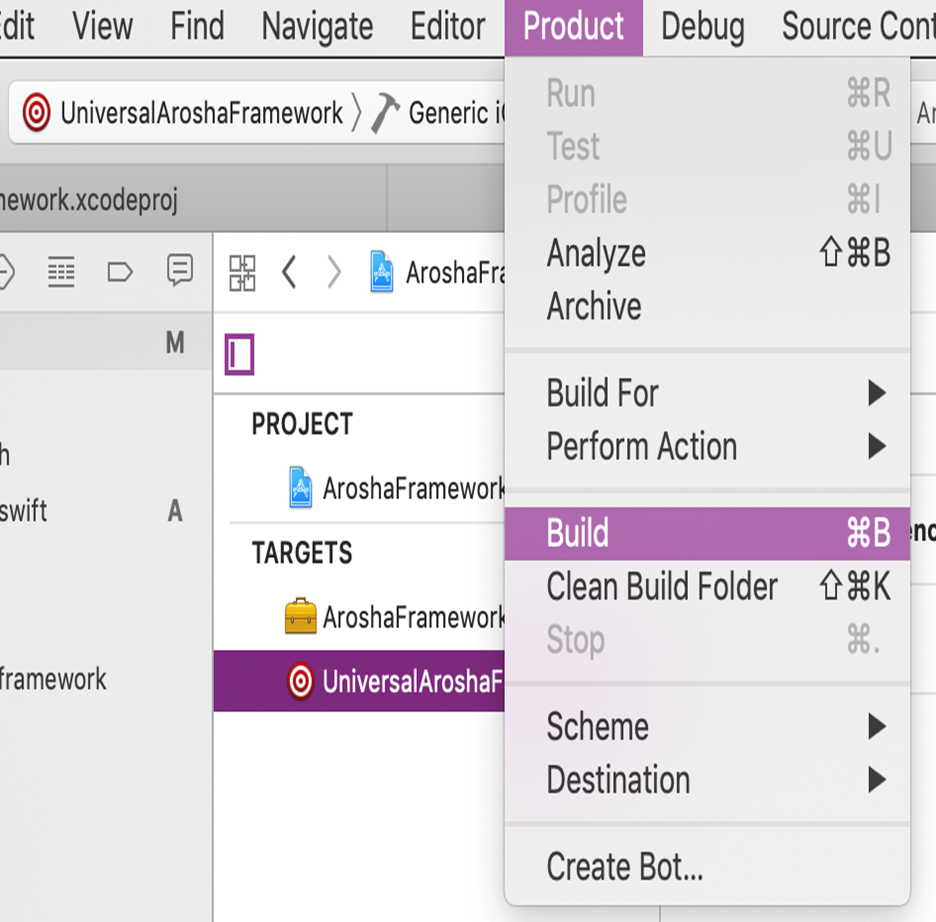Open the Product menu in menu bar
Viewport: 936px width, 922px height.
(x=574, y=27)
